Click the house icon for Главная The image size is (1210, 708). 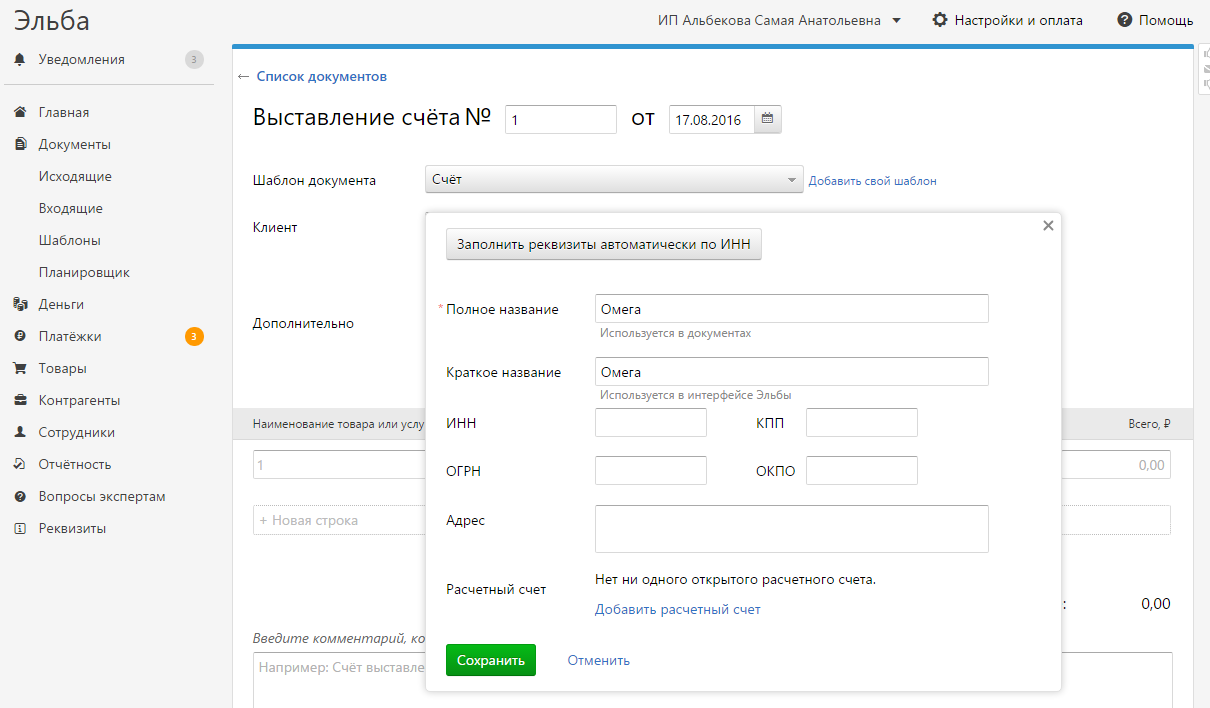[20, 112]
